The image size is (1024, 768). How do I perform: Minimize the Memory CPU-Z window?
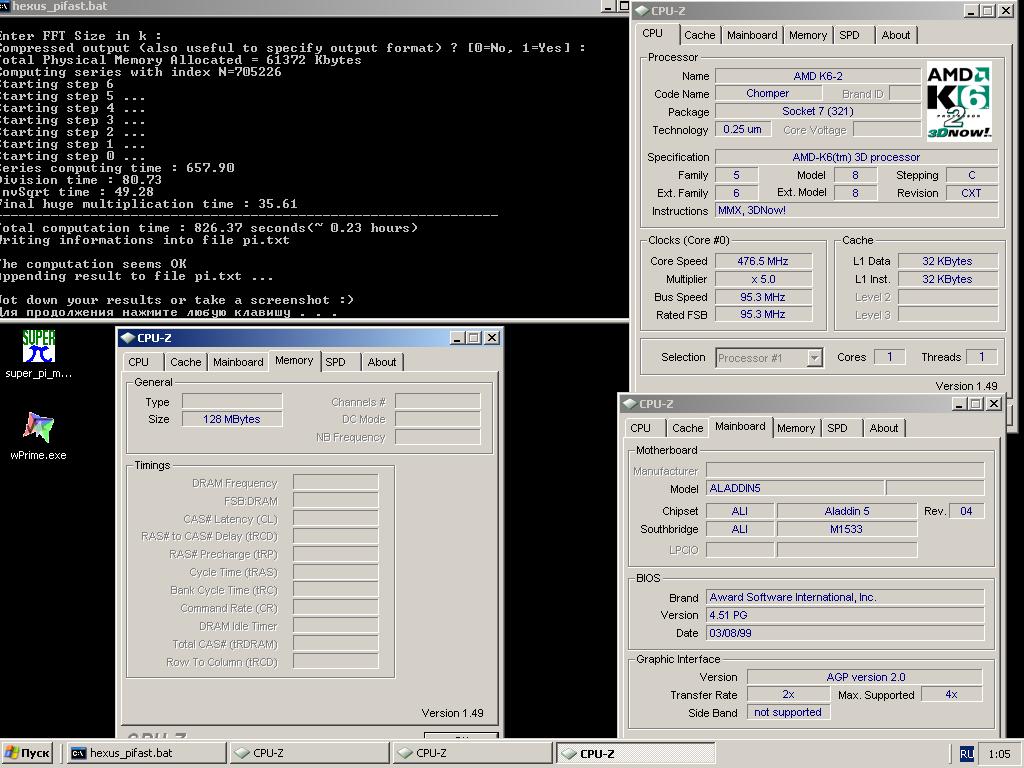tap(457, 338)
